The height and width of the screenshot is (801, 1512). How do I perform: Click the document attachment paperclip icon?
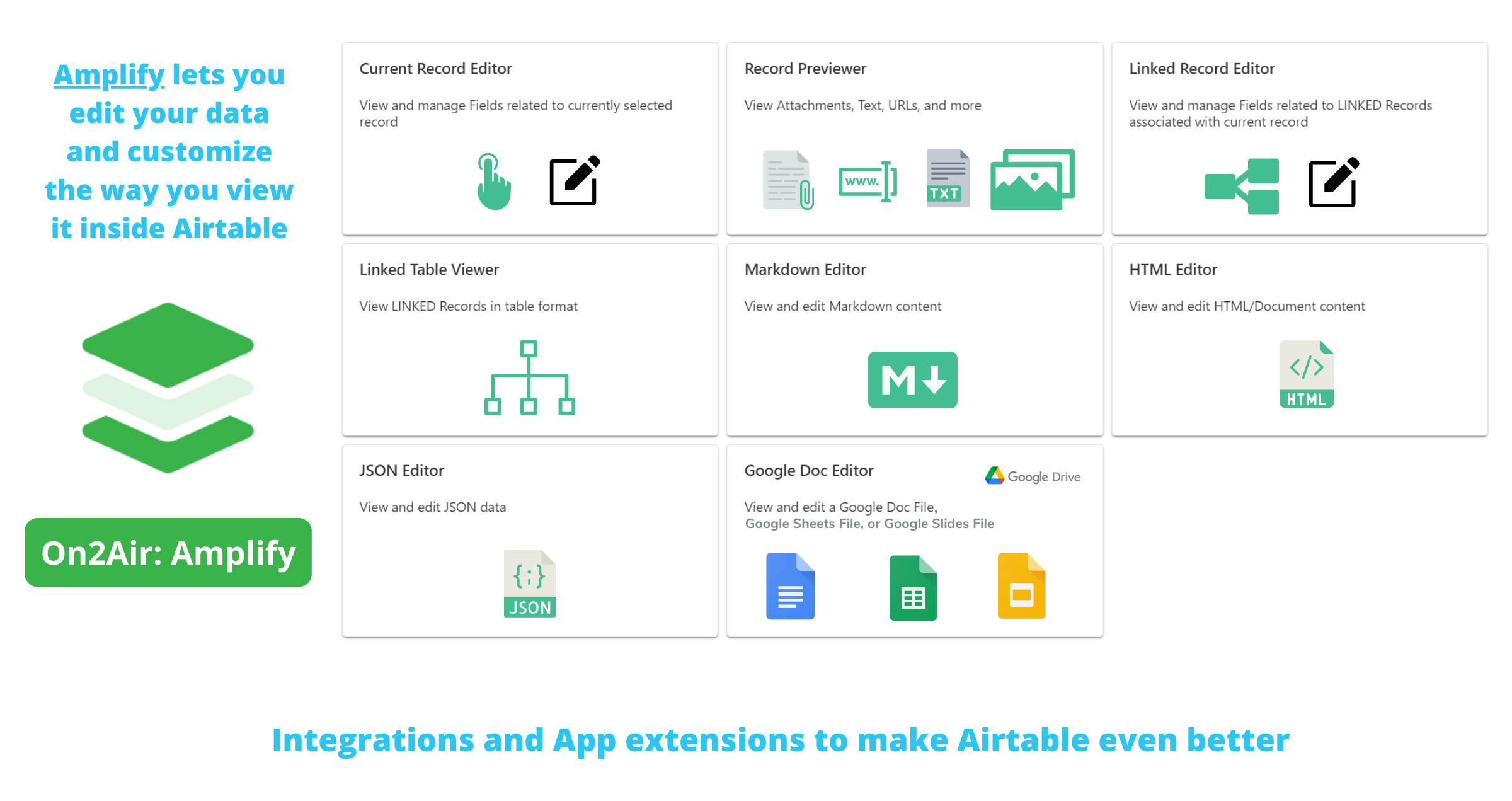coord(788,180)
